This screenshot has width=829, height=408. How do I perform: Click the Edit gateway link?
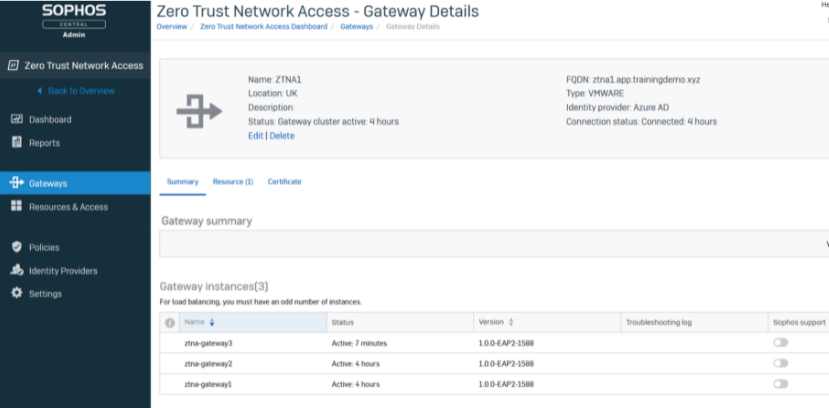(255, 136)
